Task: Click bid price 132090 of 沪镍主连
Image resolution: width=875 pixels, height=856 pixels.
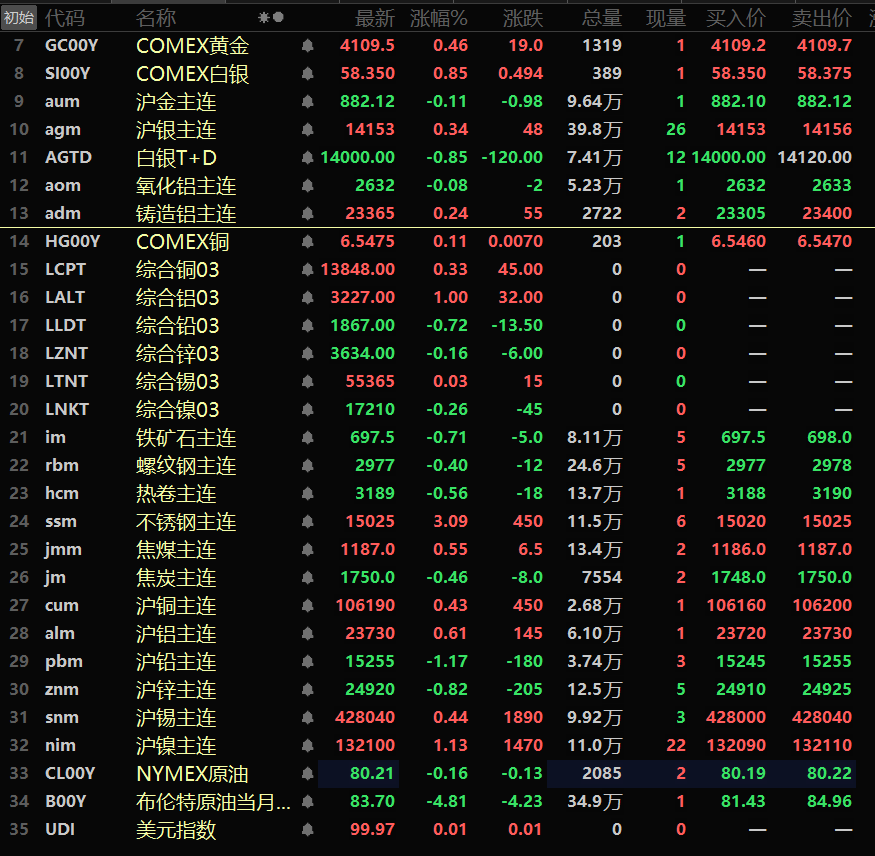Action: click(735, 745)
